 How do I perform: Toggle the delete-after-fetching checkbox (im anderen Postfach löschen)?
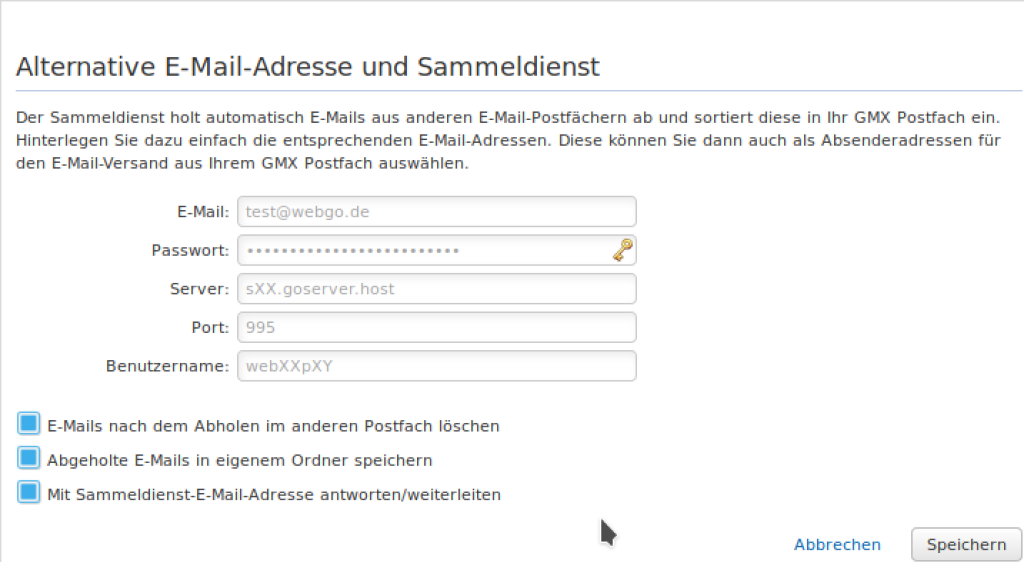pos(29,424)
